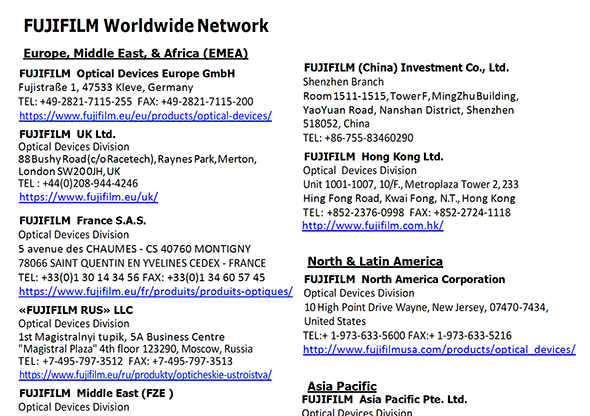Open the fujifilm.eu/uk link
Screen dimensions: 590x416
point(88,197)
